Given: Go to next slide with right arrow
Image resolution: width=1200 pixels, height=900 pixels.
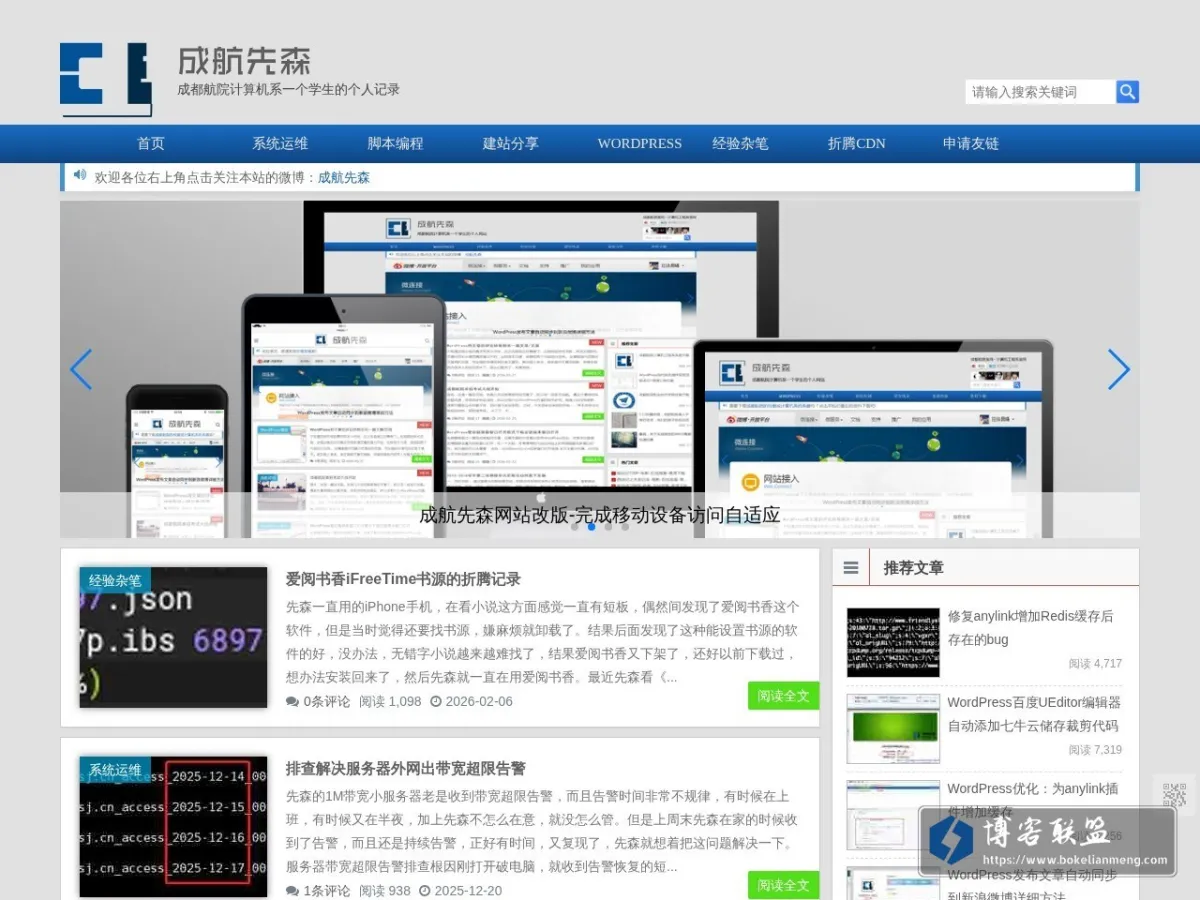Looking at the screenshot, I should (1119, 369).
